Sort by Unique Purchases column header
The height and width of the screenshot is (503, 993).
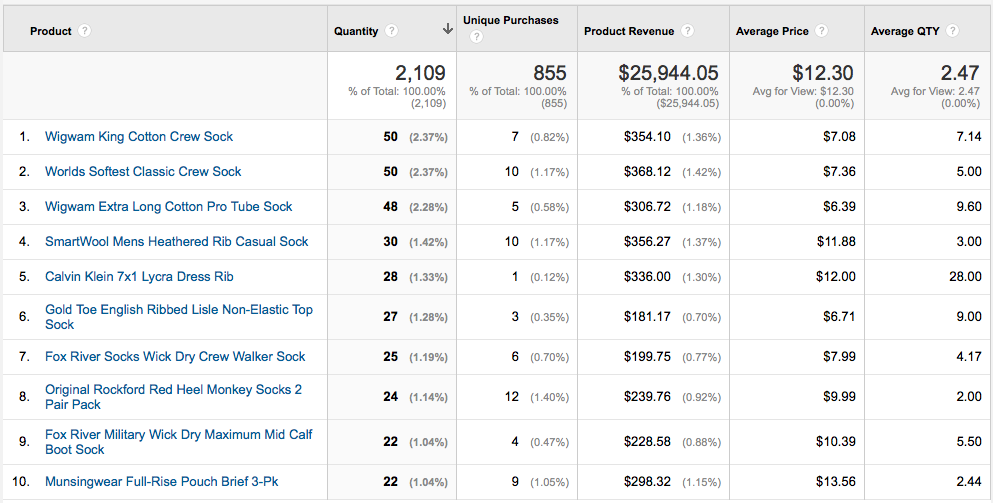tap(510, 20)
